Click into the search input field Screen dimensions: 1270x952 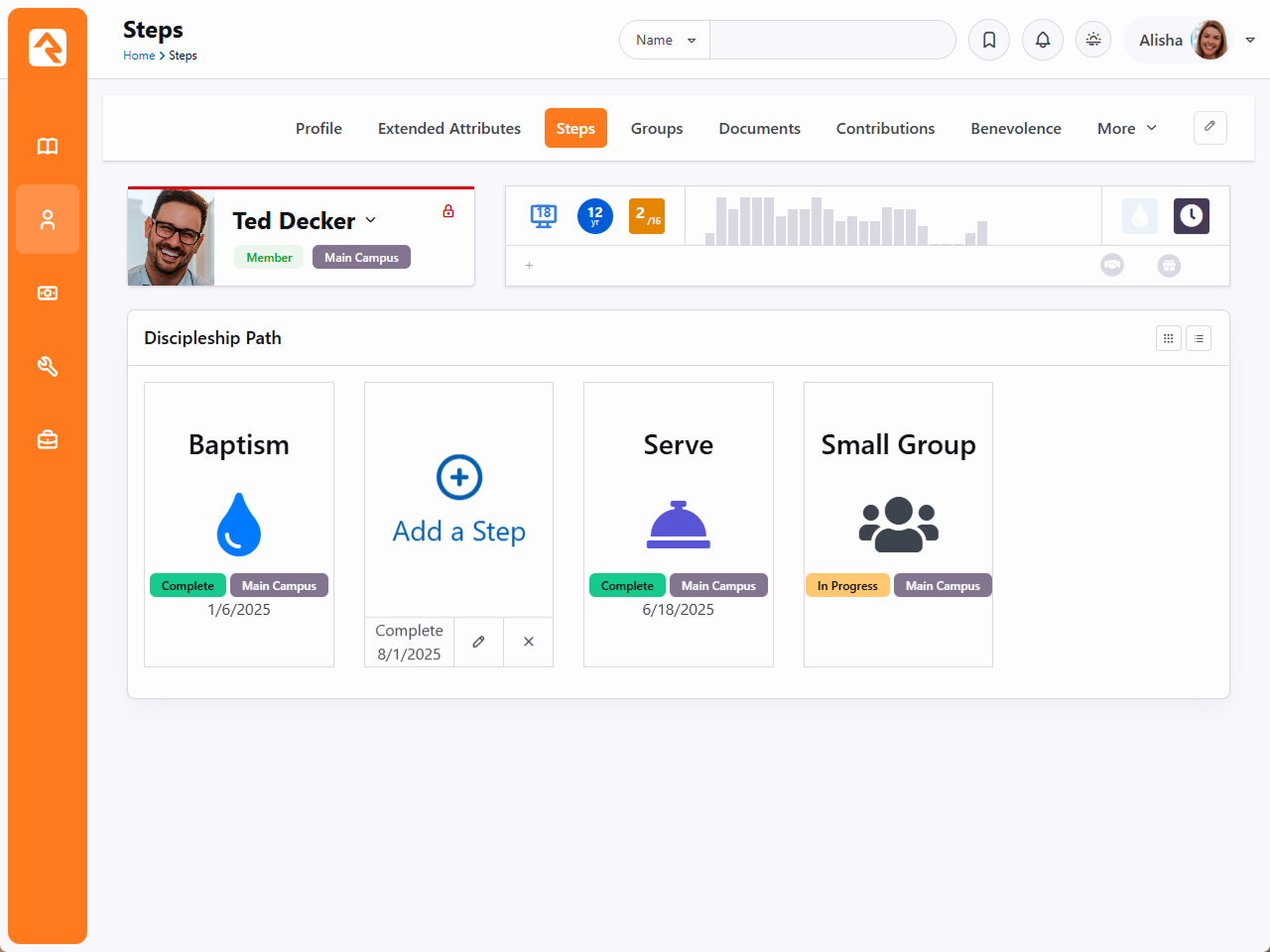[x=831, y=40]
